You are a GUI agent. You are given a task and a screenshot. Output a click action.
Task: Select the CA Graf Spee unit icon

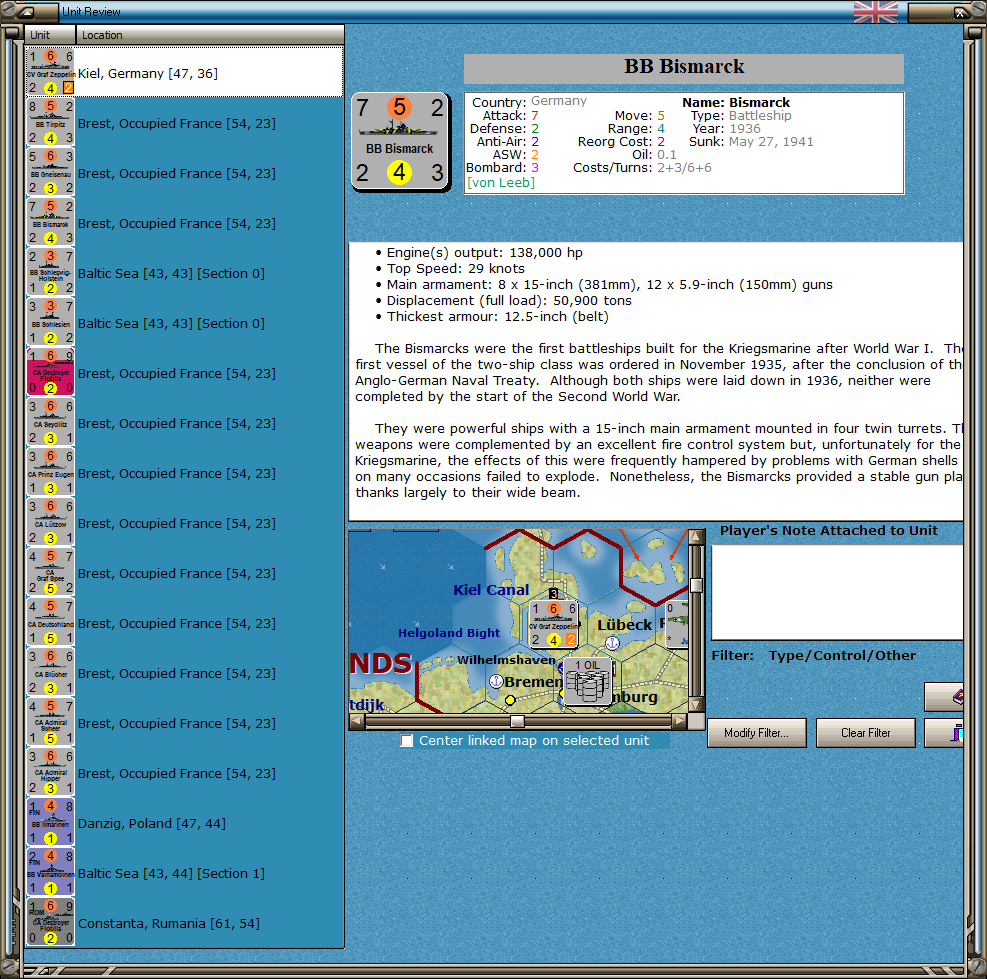point(50,573)
